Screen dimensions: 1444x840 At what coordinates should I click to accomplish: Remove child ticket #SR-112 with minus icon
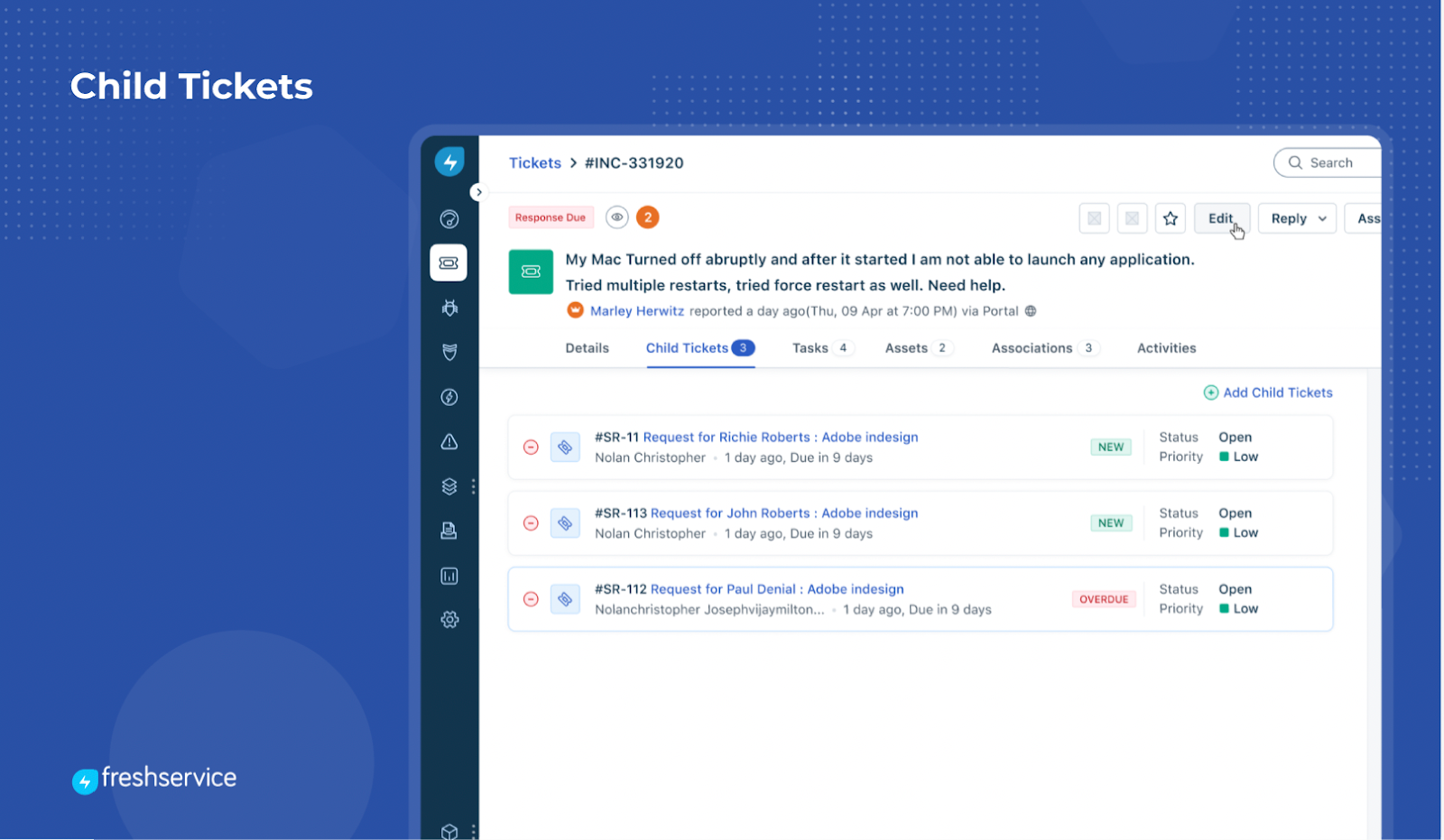(531, 599)
